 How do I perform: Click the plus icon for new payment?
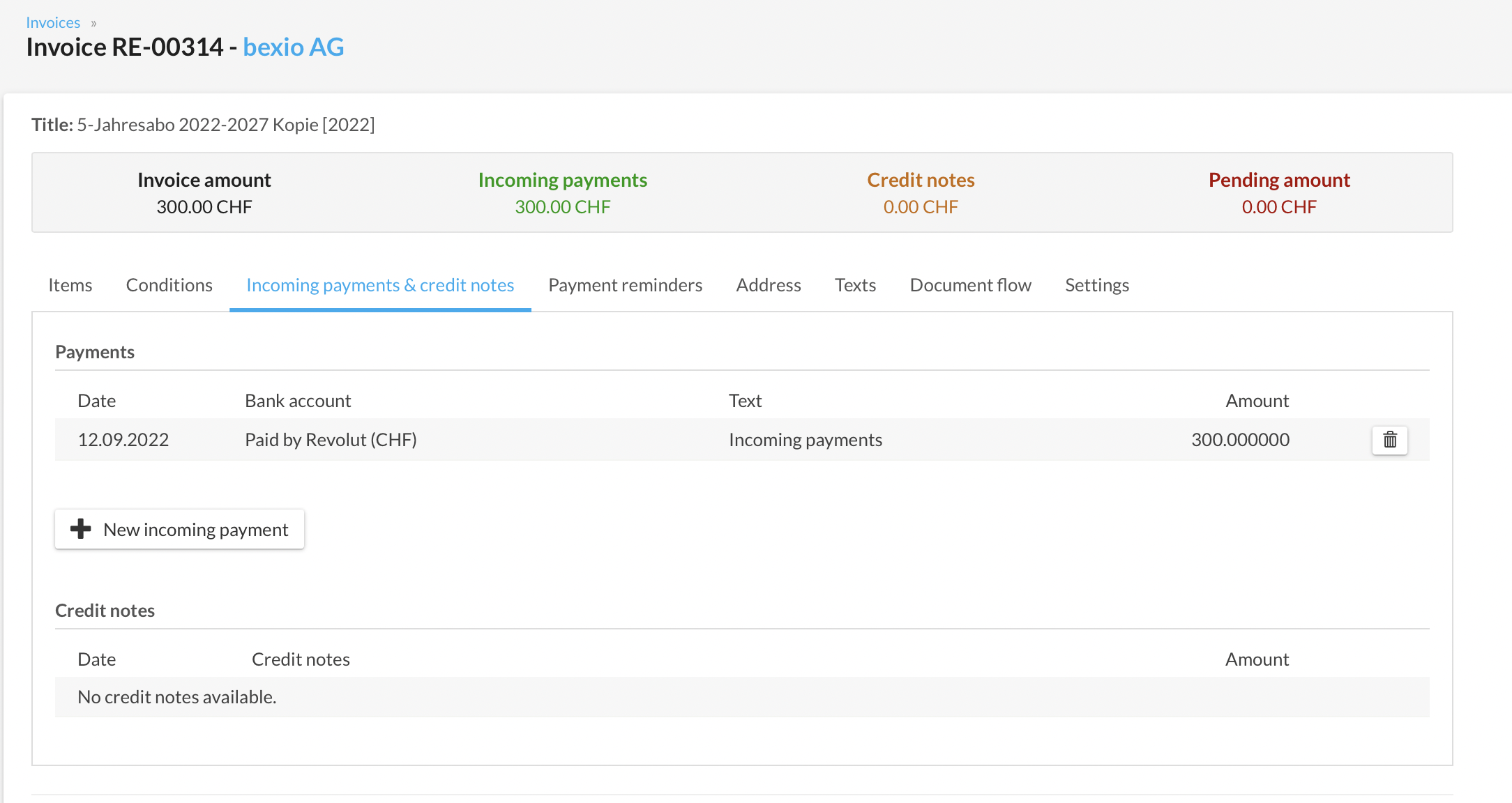[x=81, y=529]
